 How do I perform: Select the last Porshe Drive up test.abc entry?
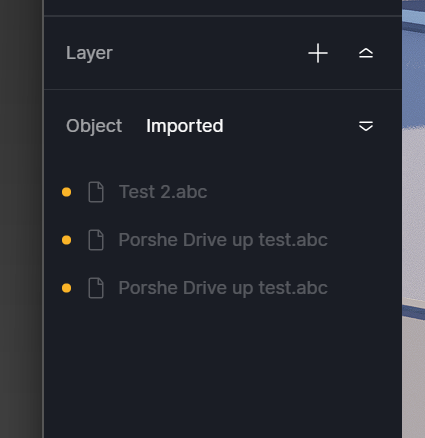point(223,288)
